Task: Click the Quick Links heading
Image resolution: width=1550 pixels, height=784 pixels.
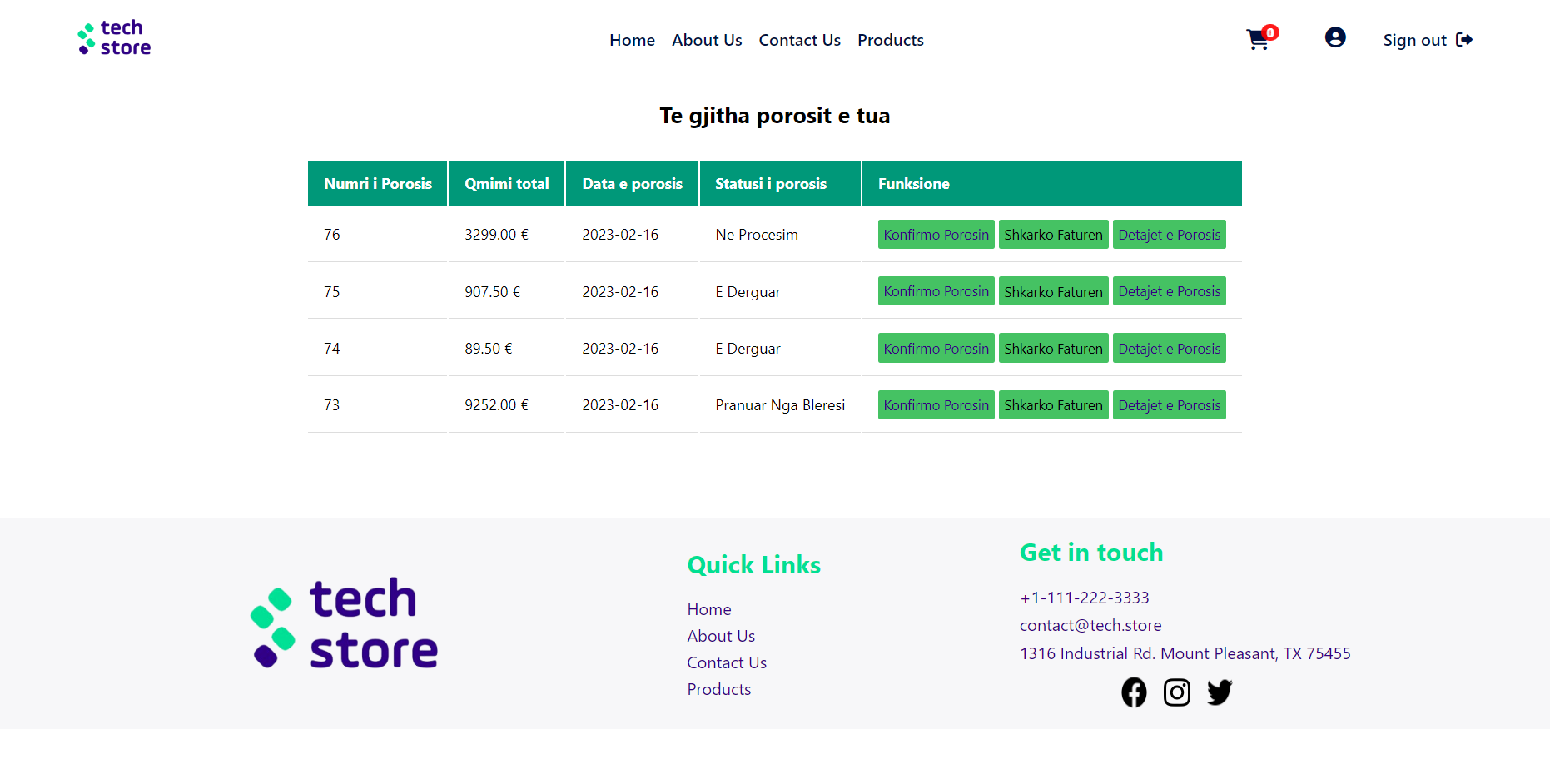Action: [x=754, y=565]
